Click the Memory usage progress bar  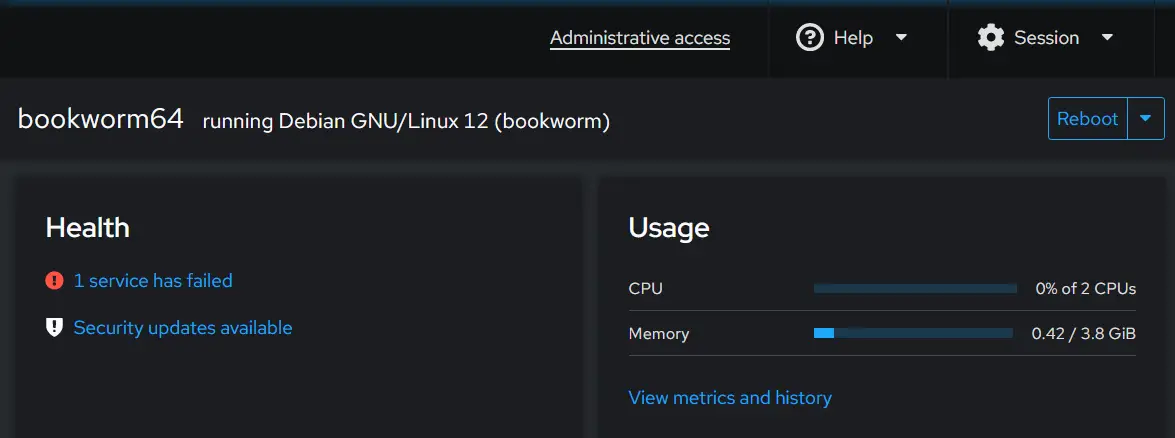click(x=913, y=333)
